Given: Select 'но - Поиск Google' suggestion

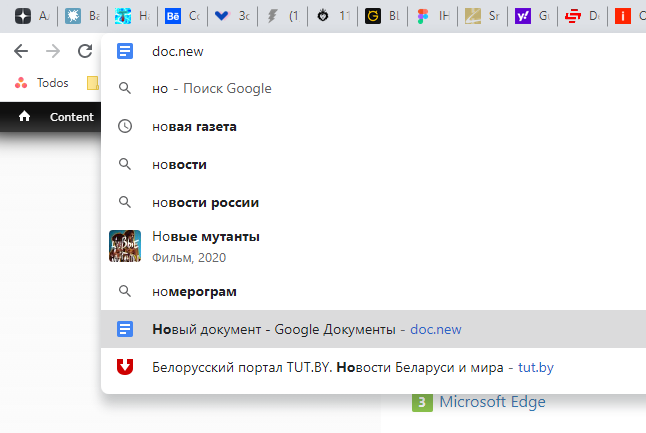Looking at the screenshot, I should tap(373, 89).
